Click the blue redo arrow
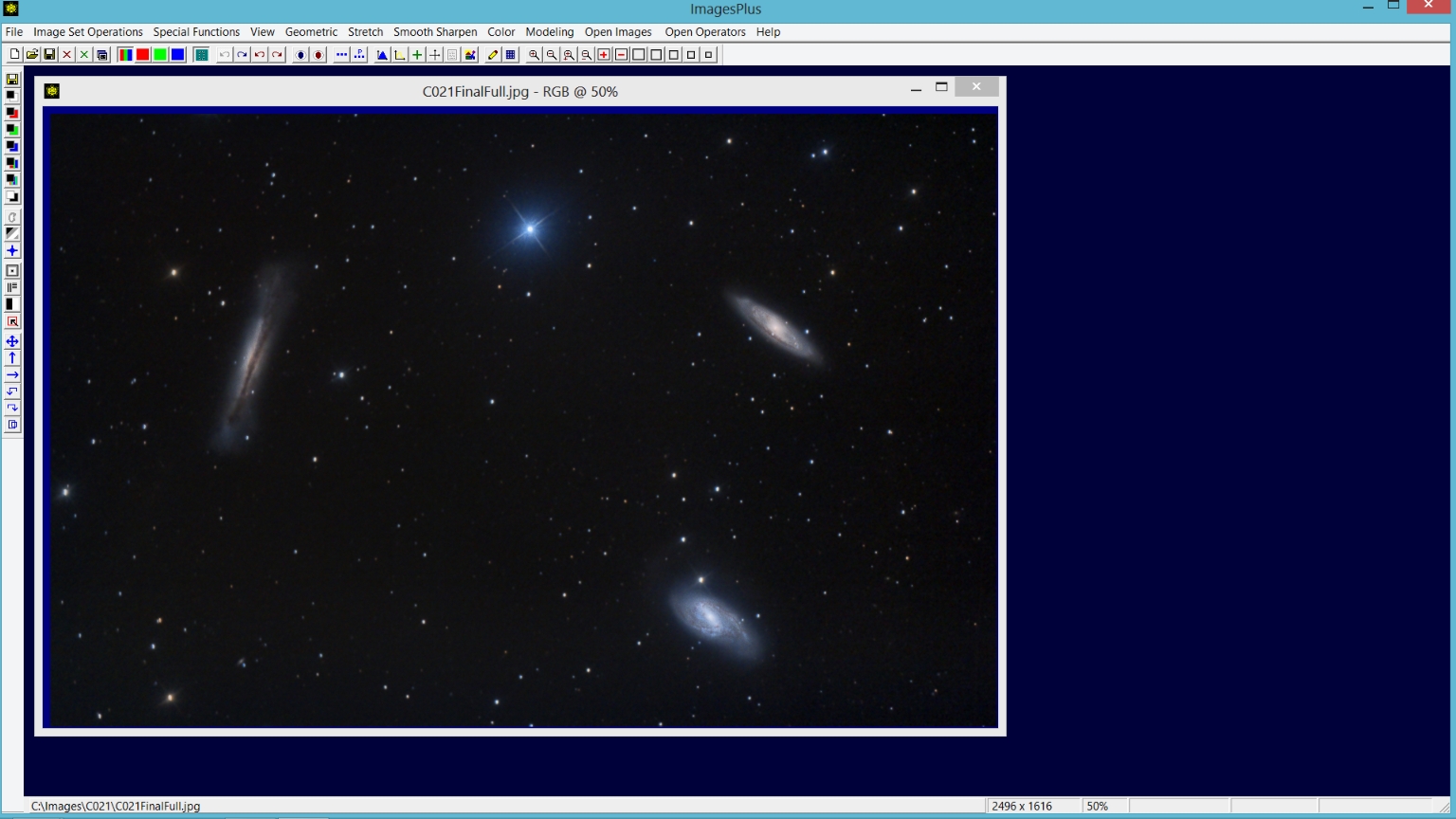Image resolution: width=1456 pixels, height=819 pixels. [x=242, y=55]
